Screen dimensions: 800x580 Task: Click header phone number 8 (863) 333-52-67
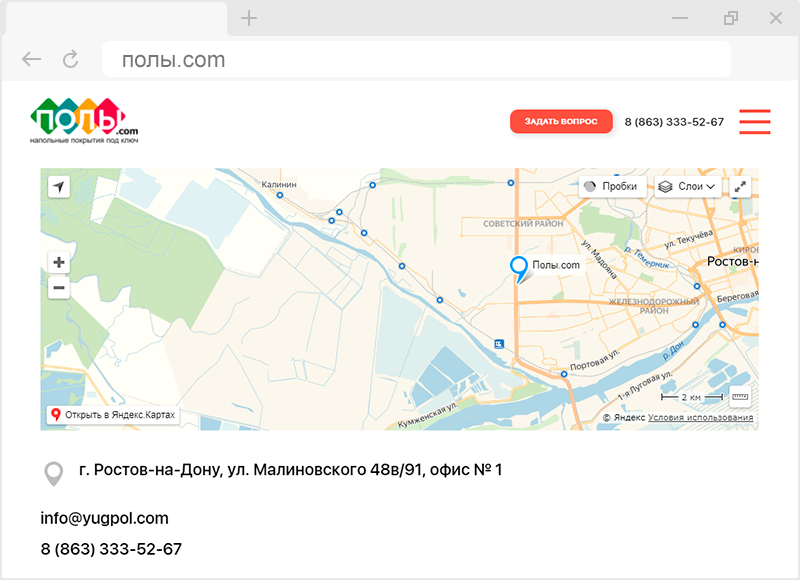[x=674, y=122]
